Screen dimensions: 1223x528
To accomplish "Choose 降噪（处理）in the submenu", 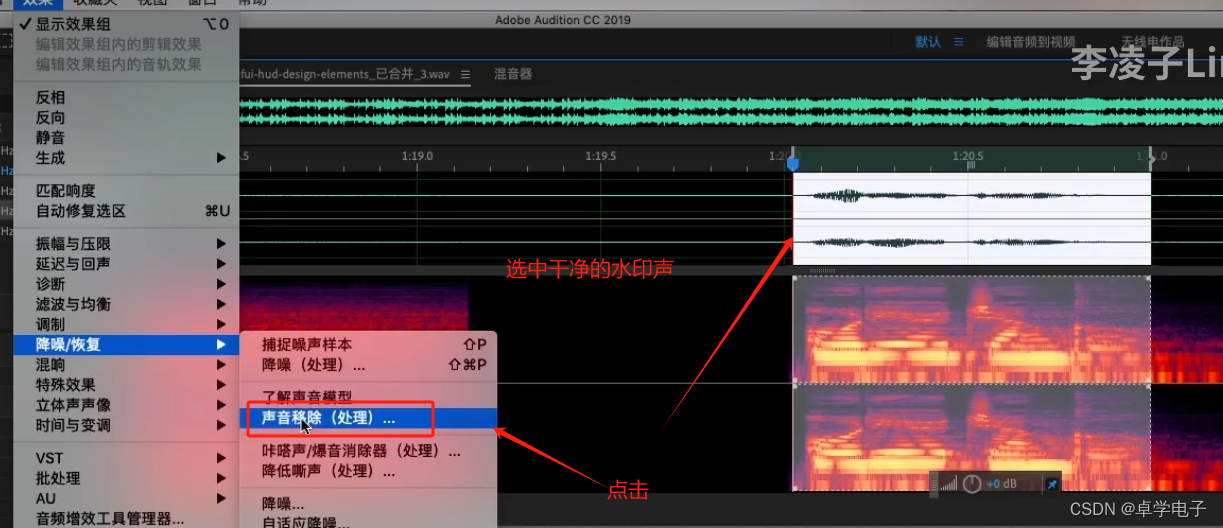I will pyautogui.click(x=369, y=365).
